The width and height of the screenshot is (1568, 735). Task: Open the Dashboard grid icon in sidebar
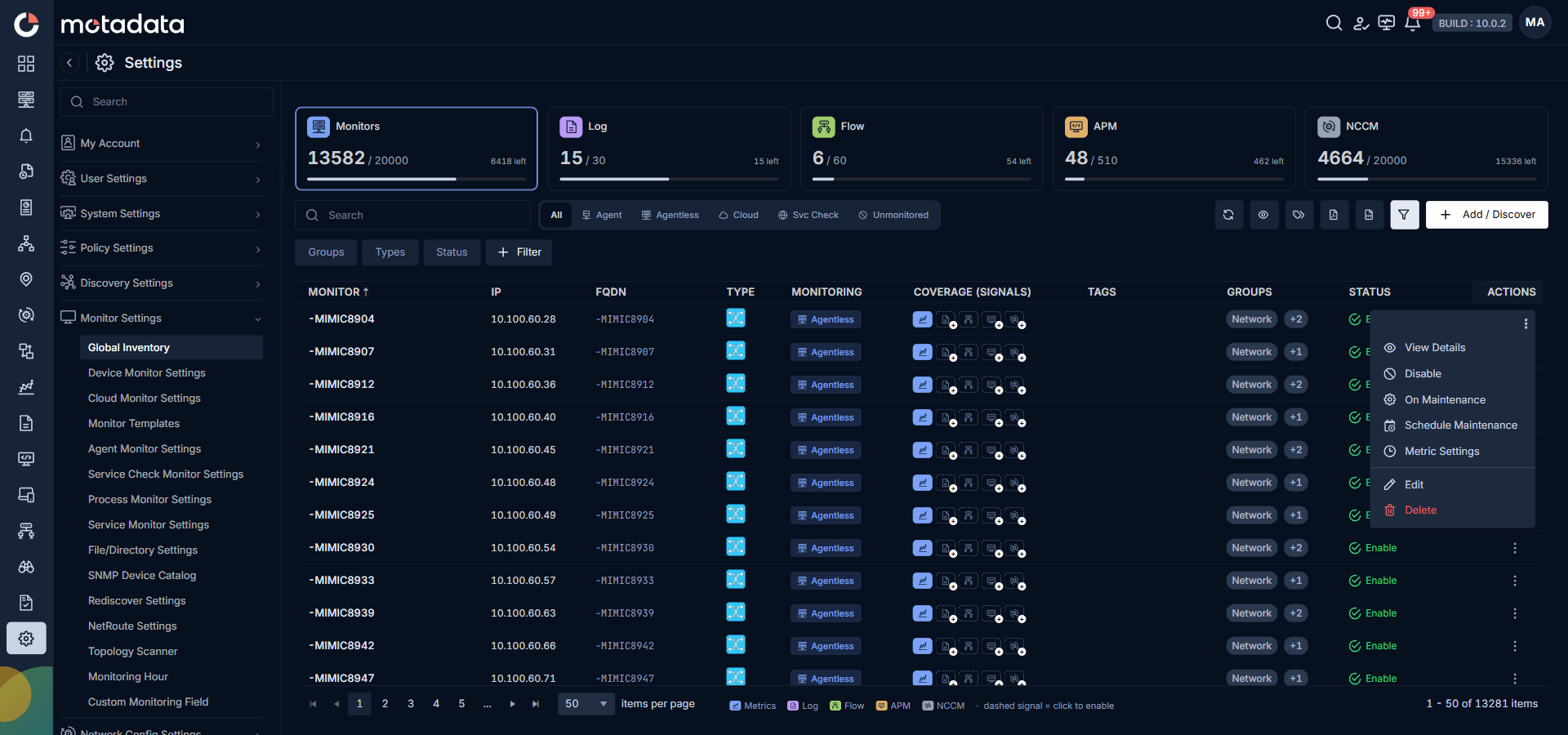pos(26,64)
